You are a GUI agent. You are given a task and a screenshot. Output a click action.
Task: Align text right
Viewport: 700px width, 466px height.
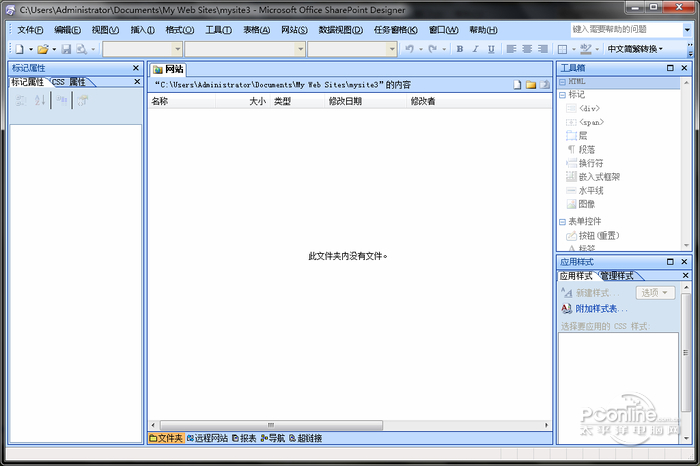[543, 49]
